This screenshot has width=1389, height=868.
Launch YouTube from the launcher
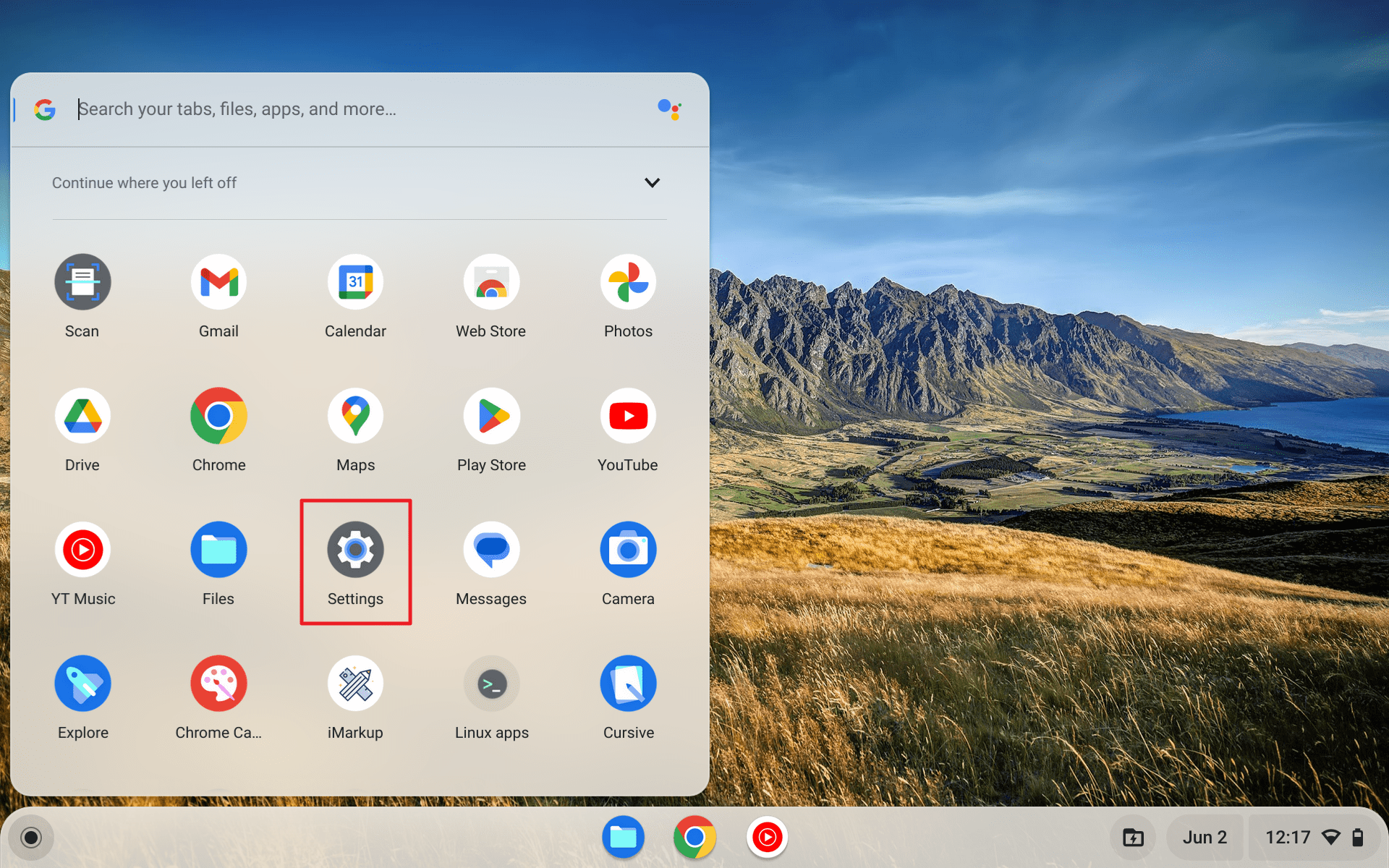(x=628, y=416)
